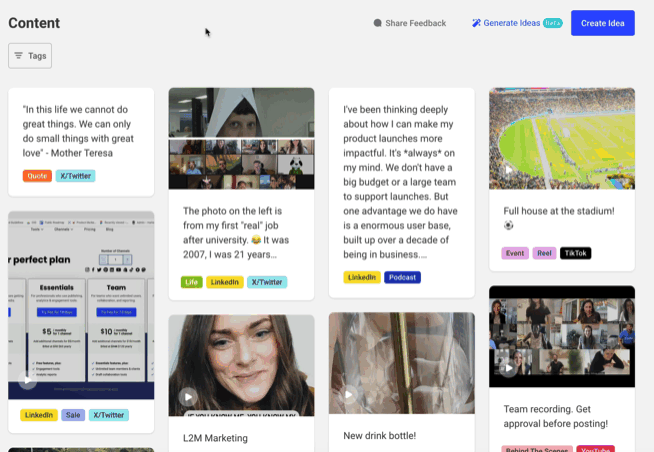The width and height of the screenshot is (654, 452).
Task: Select the purple Event tag
Action: (515, 254)
